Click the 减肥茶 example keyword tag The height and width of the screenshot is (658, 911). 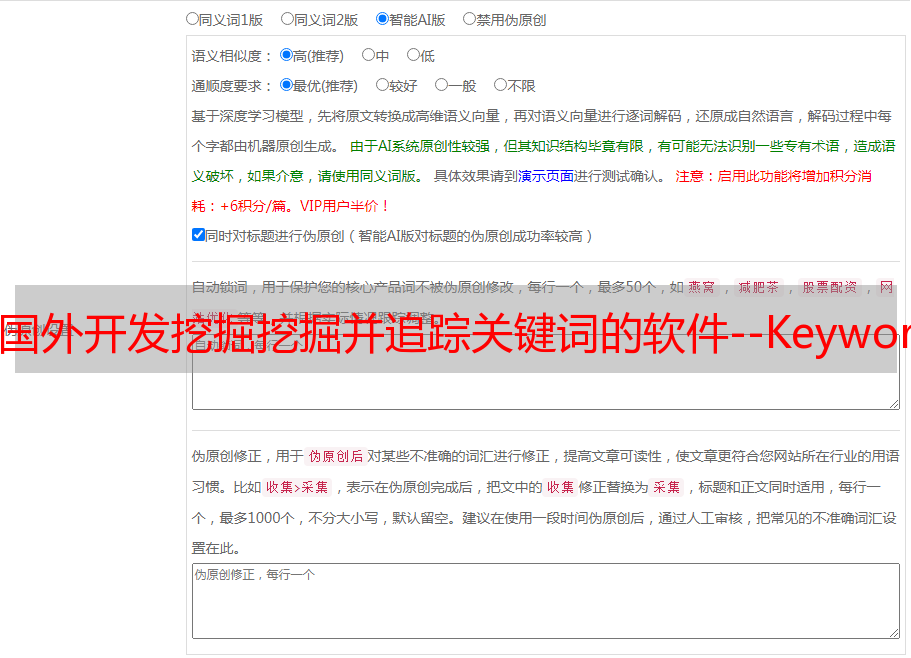(758, 287)
